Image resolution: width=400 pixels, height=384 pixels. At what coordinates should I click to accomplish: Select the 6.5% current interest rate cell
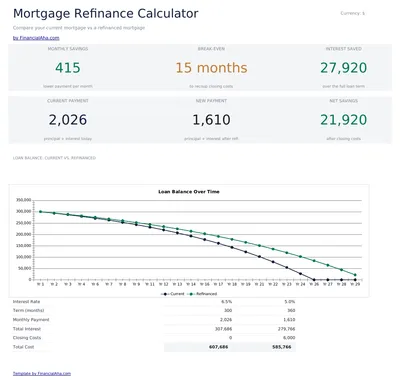(227, 302)
